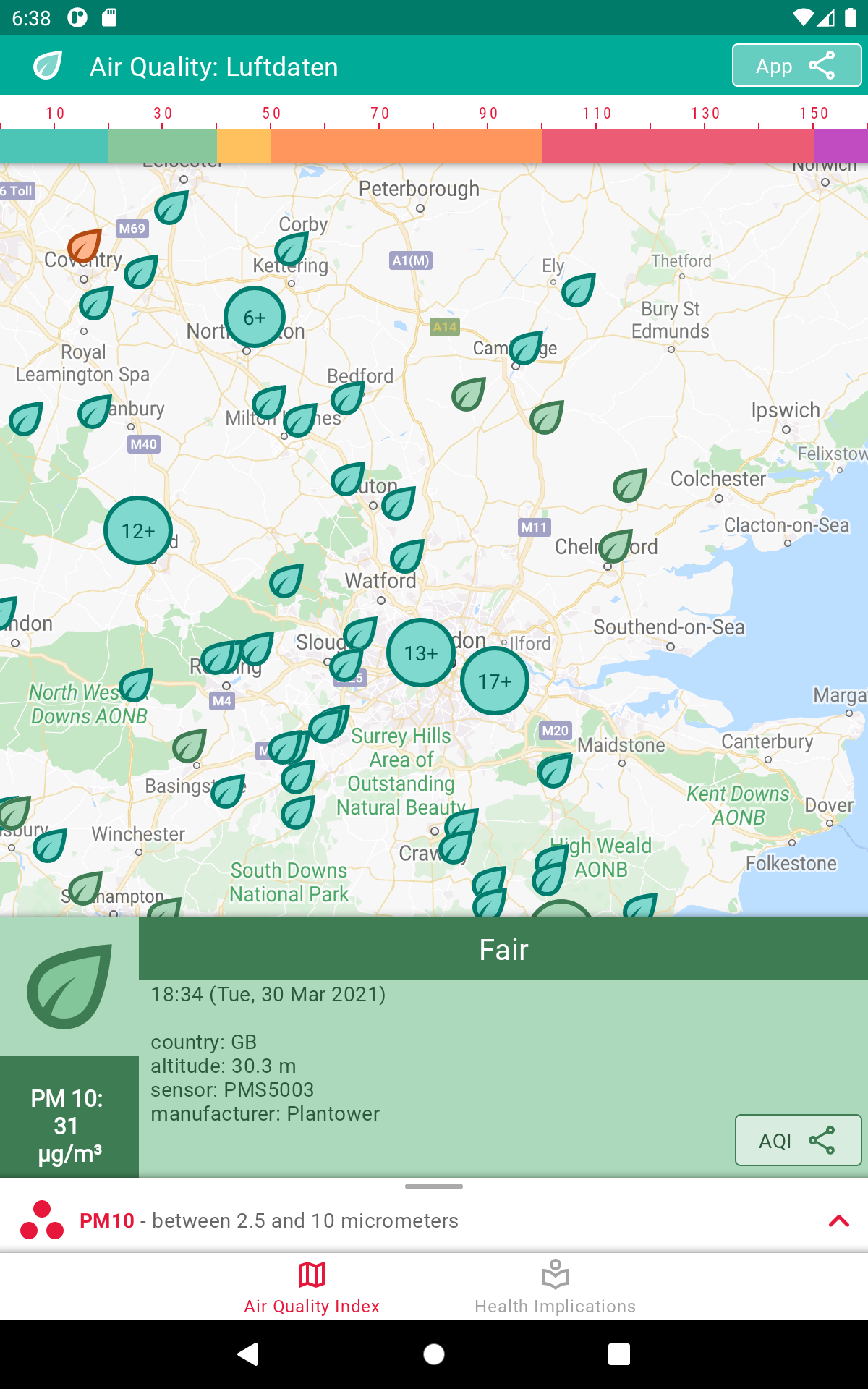The height and width of the screenshot is (1389, 868).
Task: Switch to the Air Quality Index tab
Action: click(312, 1288)
